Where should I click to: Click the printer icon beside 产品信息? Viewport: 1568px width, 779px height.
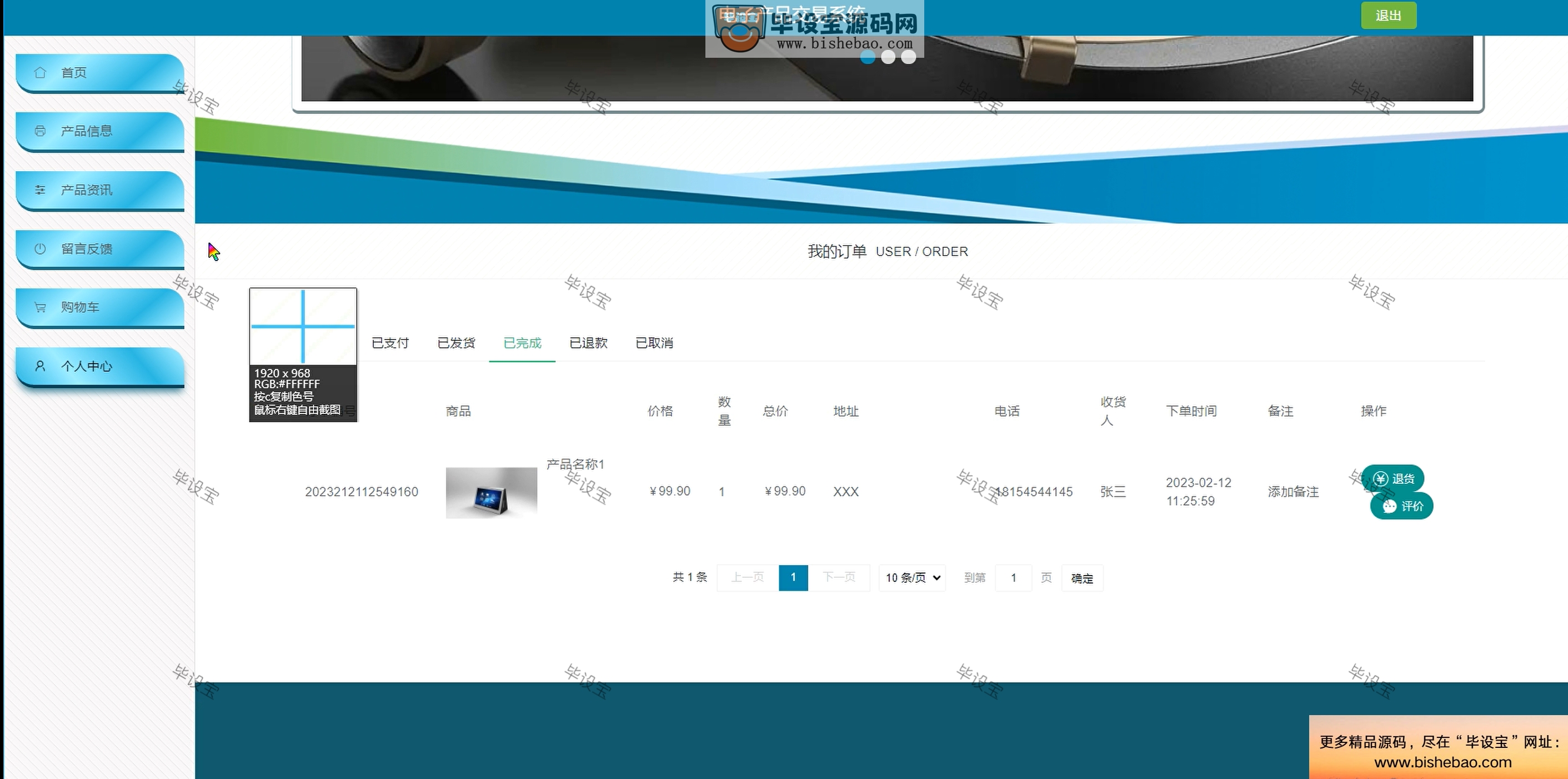point(40,131)
